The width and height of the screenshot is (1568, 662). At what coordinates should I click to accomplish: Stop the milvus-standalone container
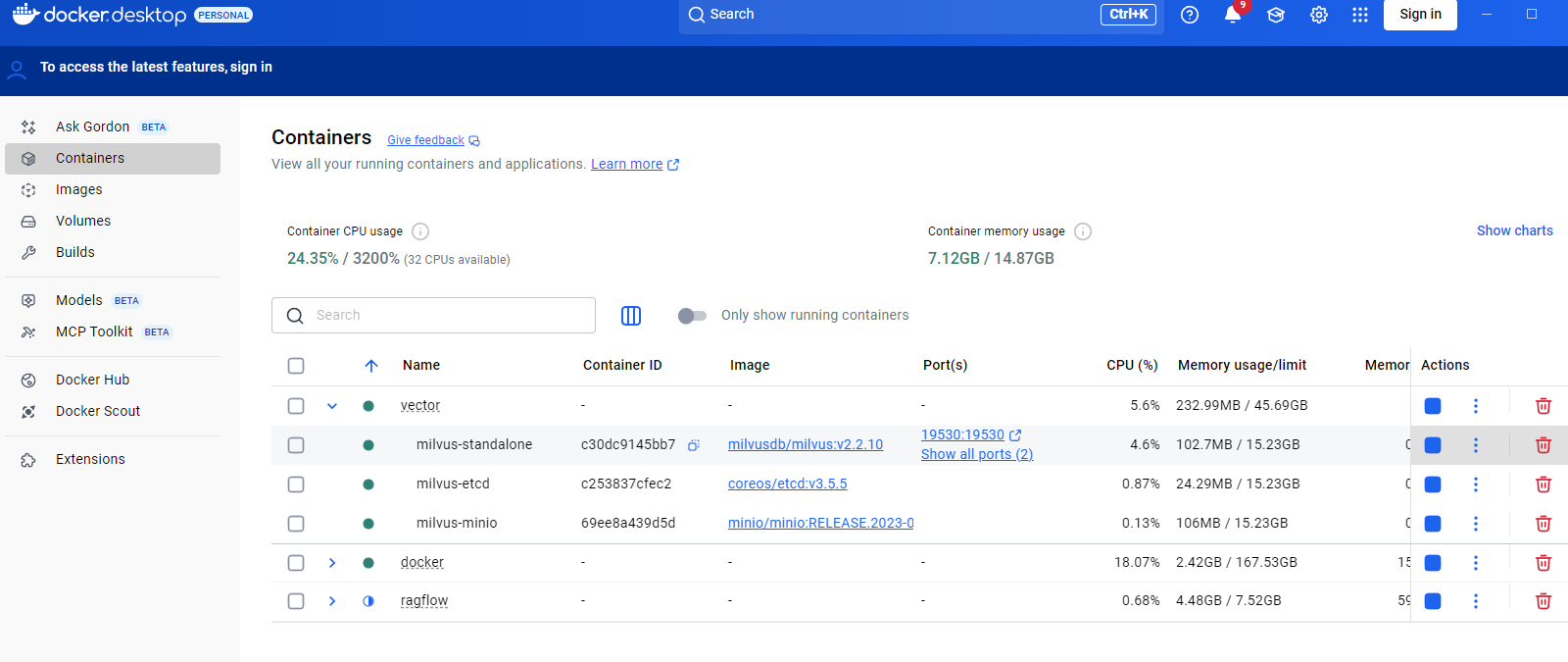[x=1433, y=445]
